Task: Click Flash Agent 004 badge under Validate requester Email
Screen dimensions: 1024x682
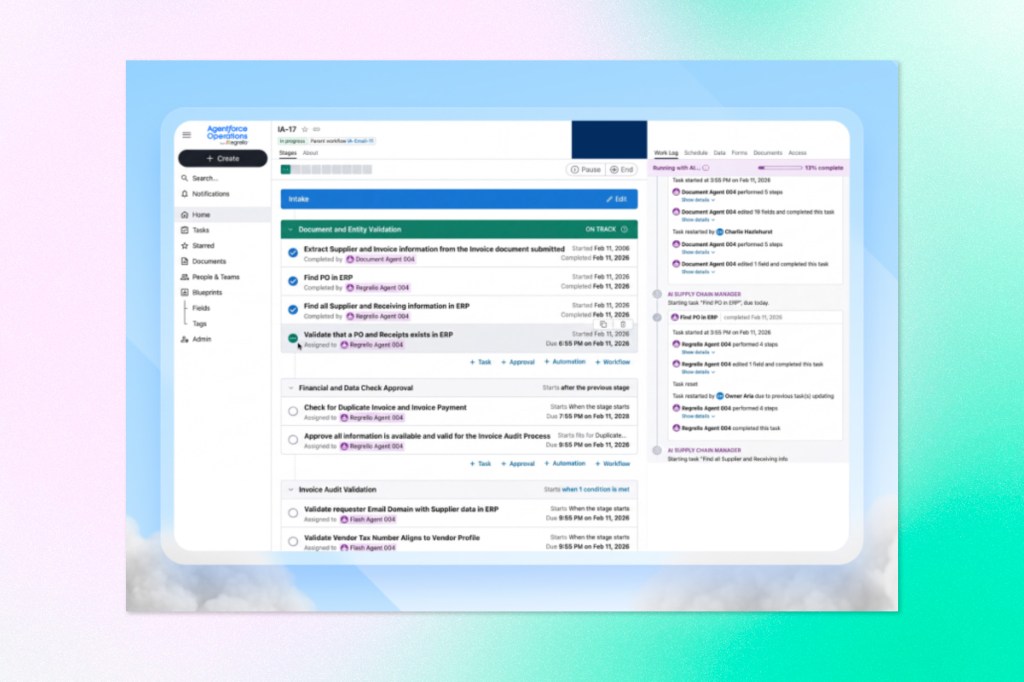Action: click(368, 519)
